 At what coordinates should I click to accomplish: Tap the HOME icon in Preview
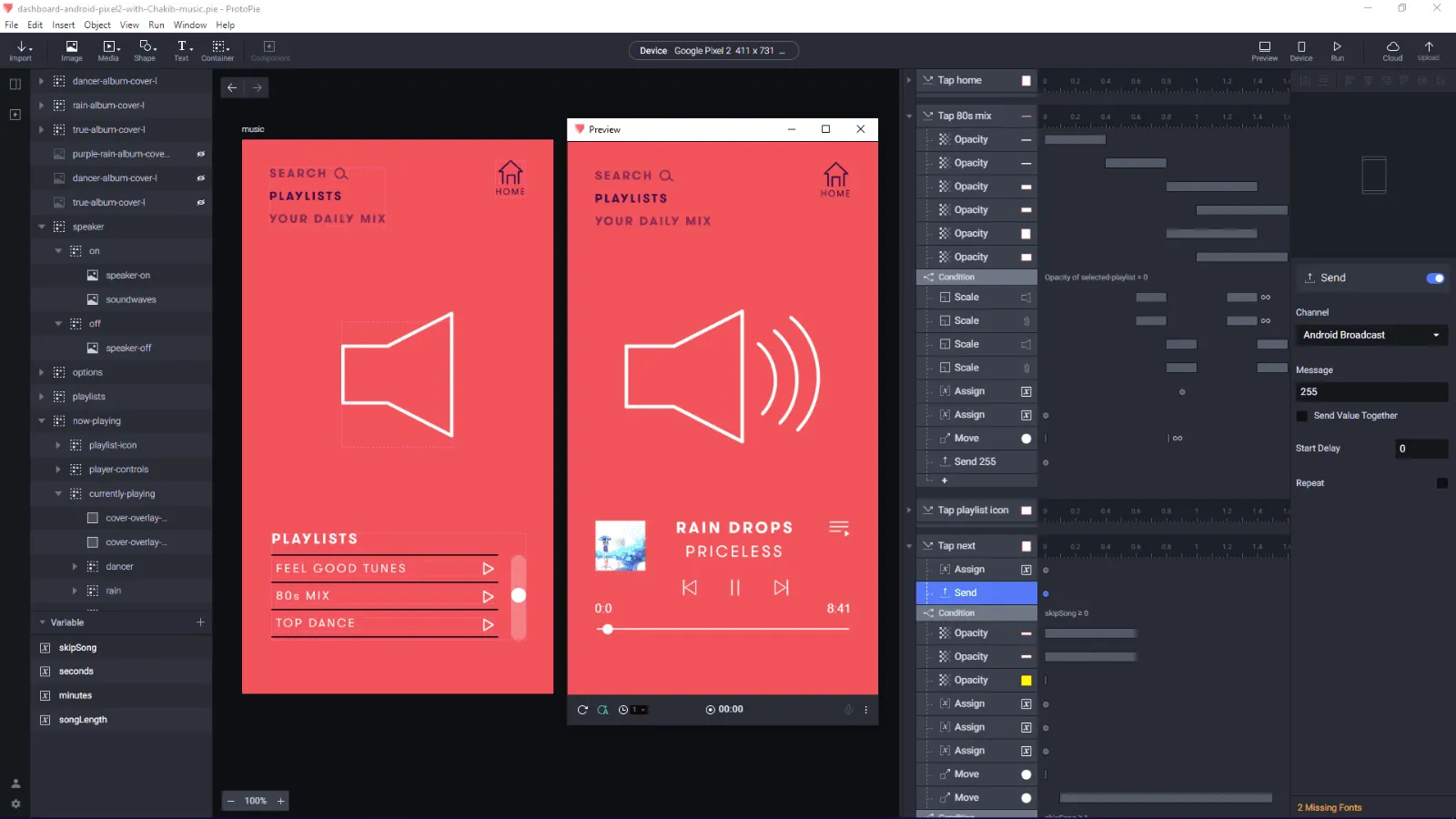click(x=835, y=179)
